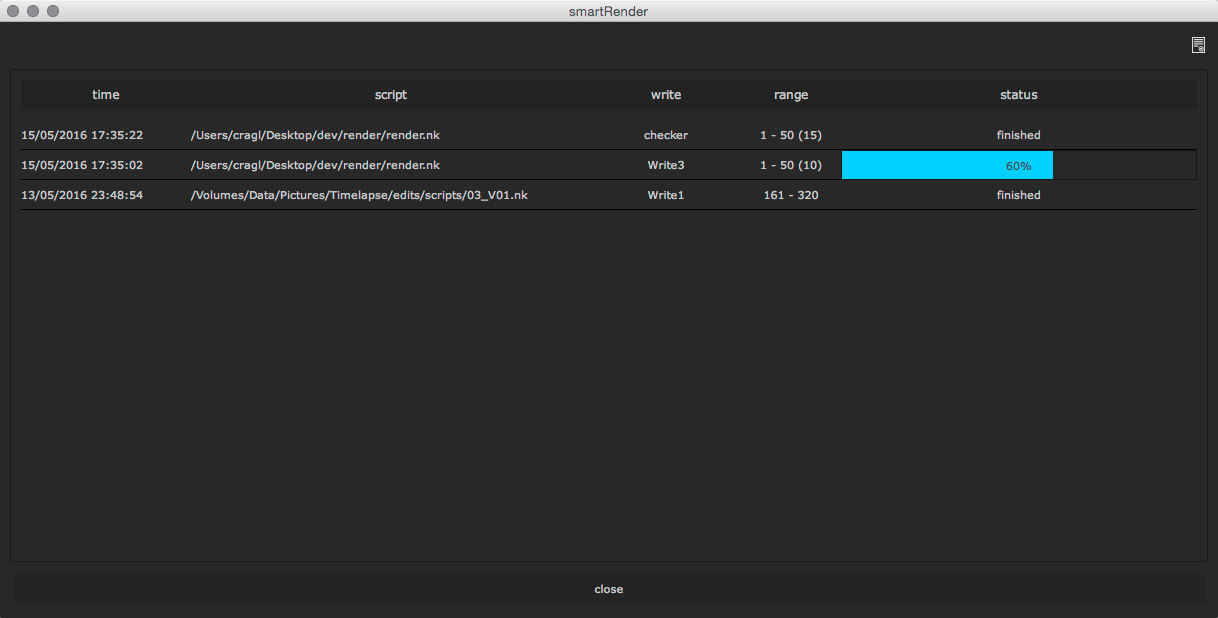Sort by the script column header

[x=391, y=95]
